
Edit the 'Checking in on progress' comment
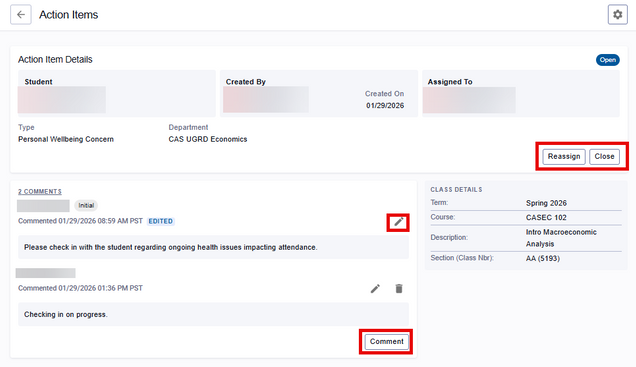[x=375, y=288]
